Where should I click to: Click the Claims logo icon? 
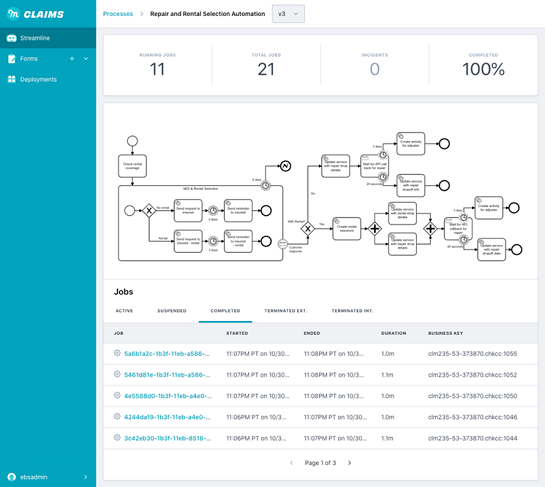[13, 14]
